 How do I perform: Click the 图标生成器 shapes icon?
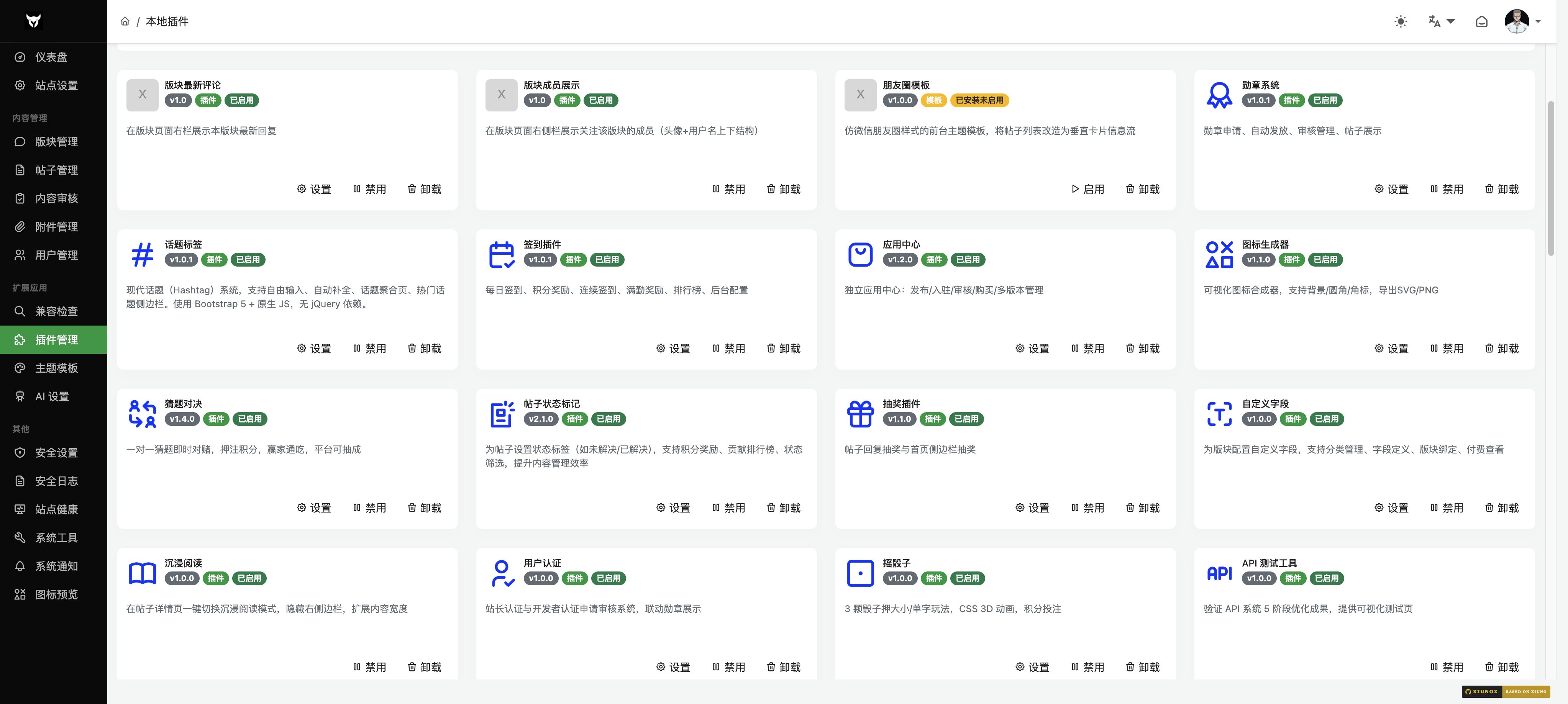tap(1219, 254)
